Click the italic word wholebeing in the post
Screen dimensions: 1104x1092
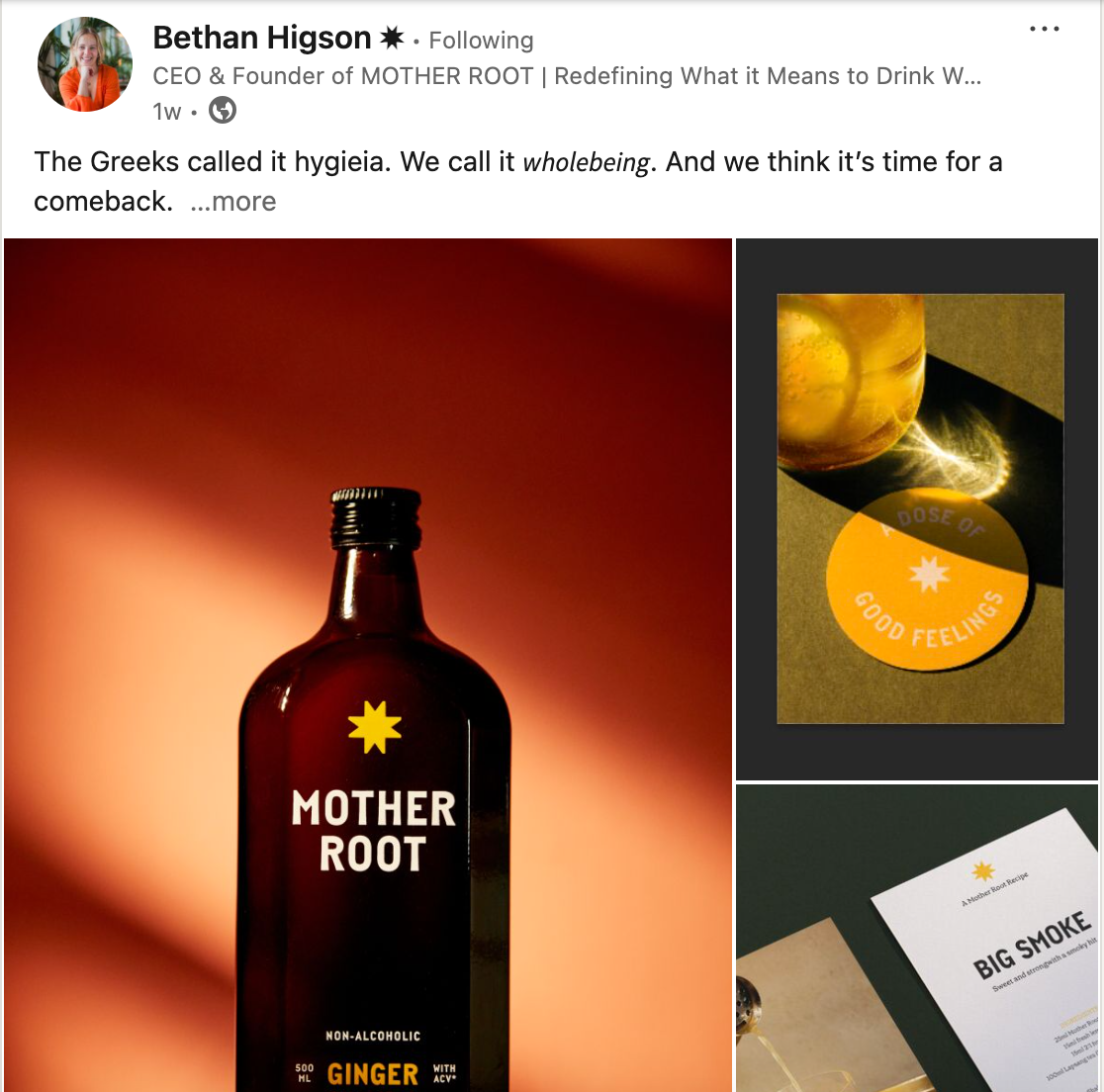pos(586,162)
